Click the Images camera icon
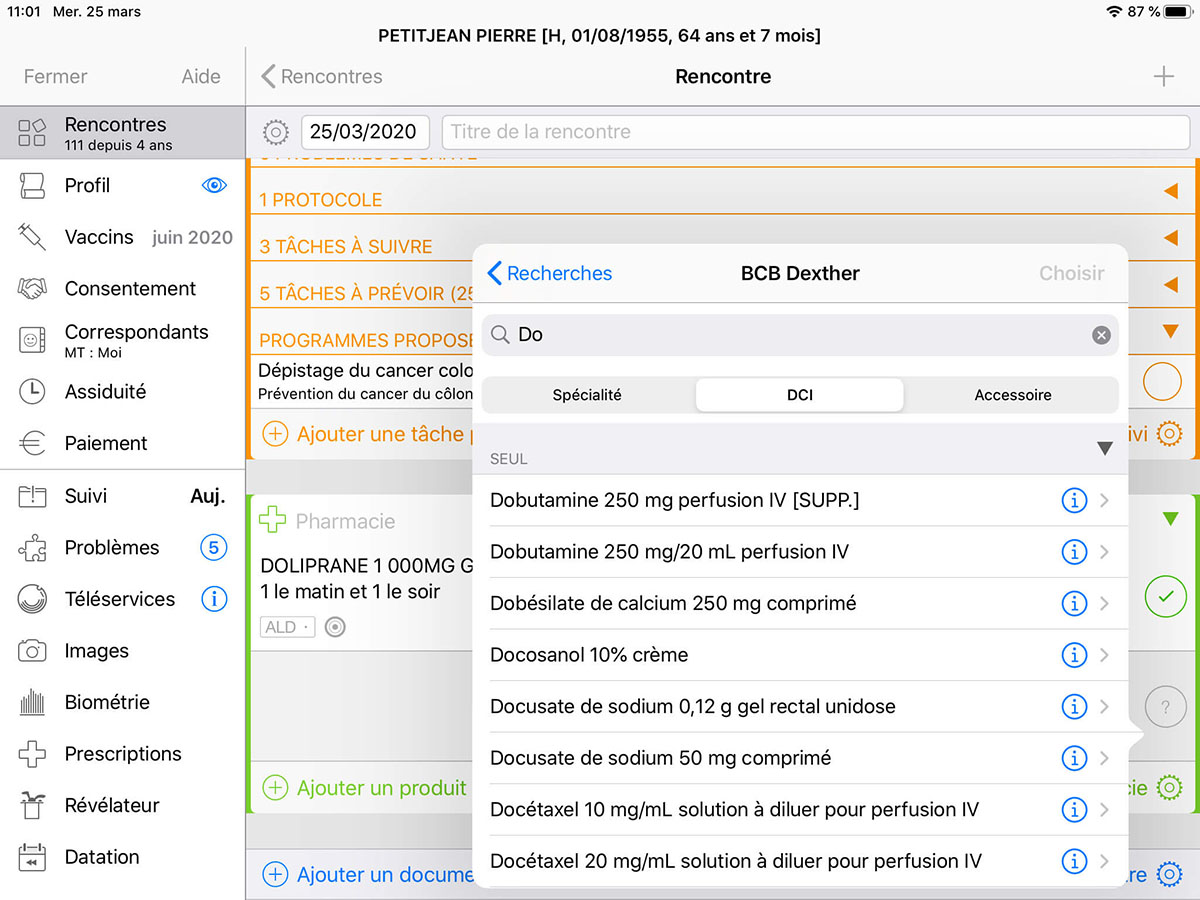 32,651
